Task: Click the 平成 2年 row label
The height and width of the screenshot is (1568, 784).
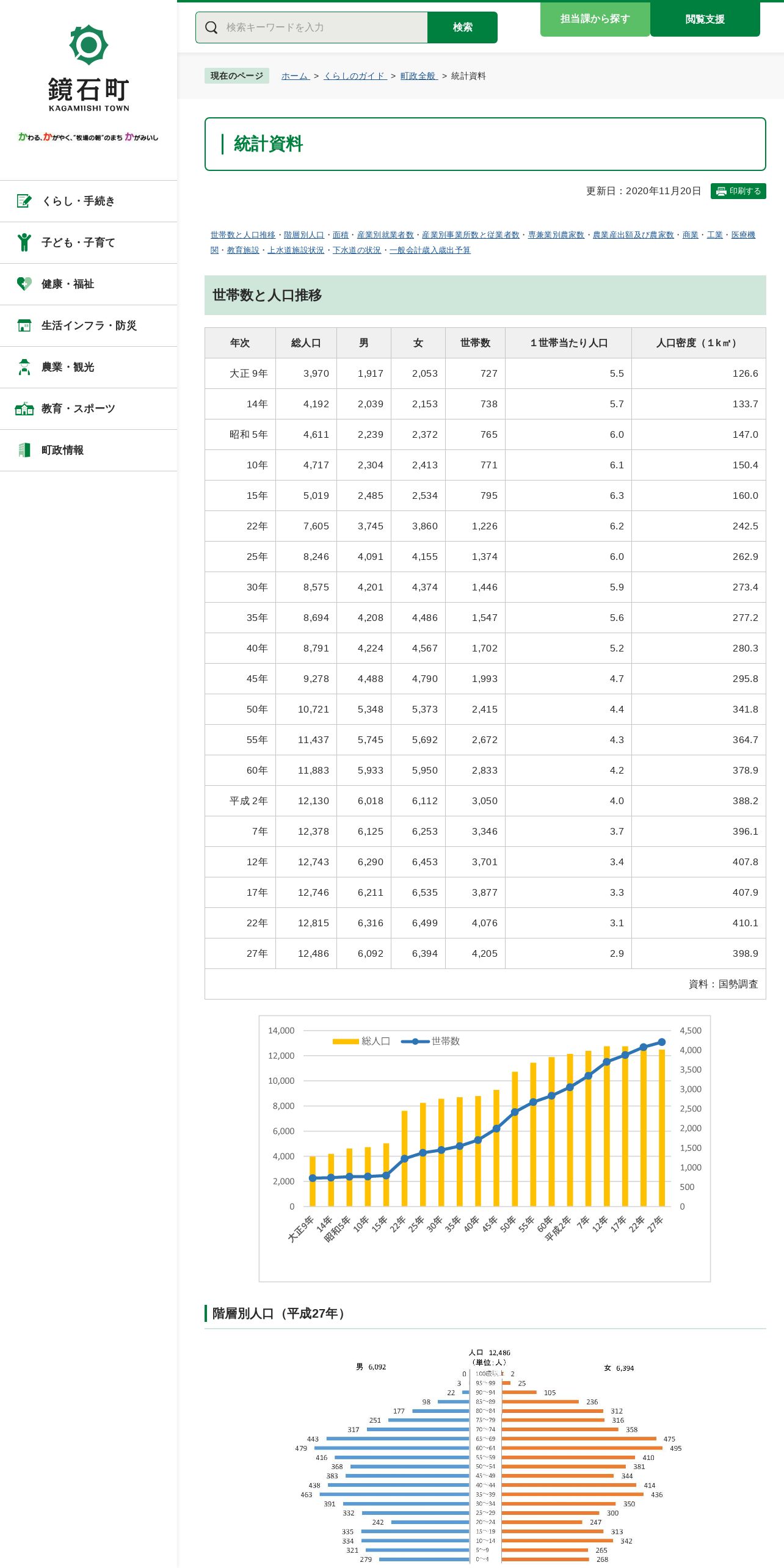Action: tap(249, 801)
